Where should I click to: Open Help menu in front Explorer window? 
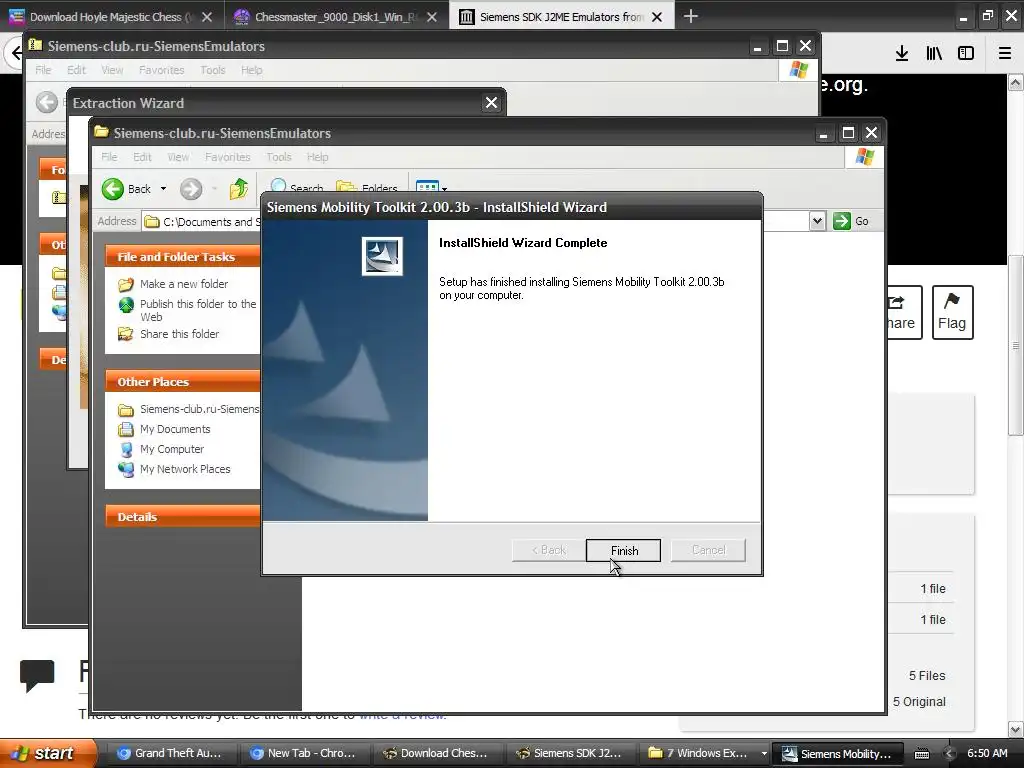[317, 157]
